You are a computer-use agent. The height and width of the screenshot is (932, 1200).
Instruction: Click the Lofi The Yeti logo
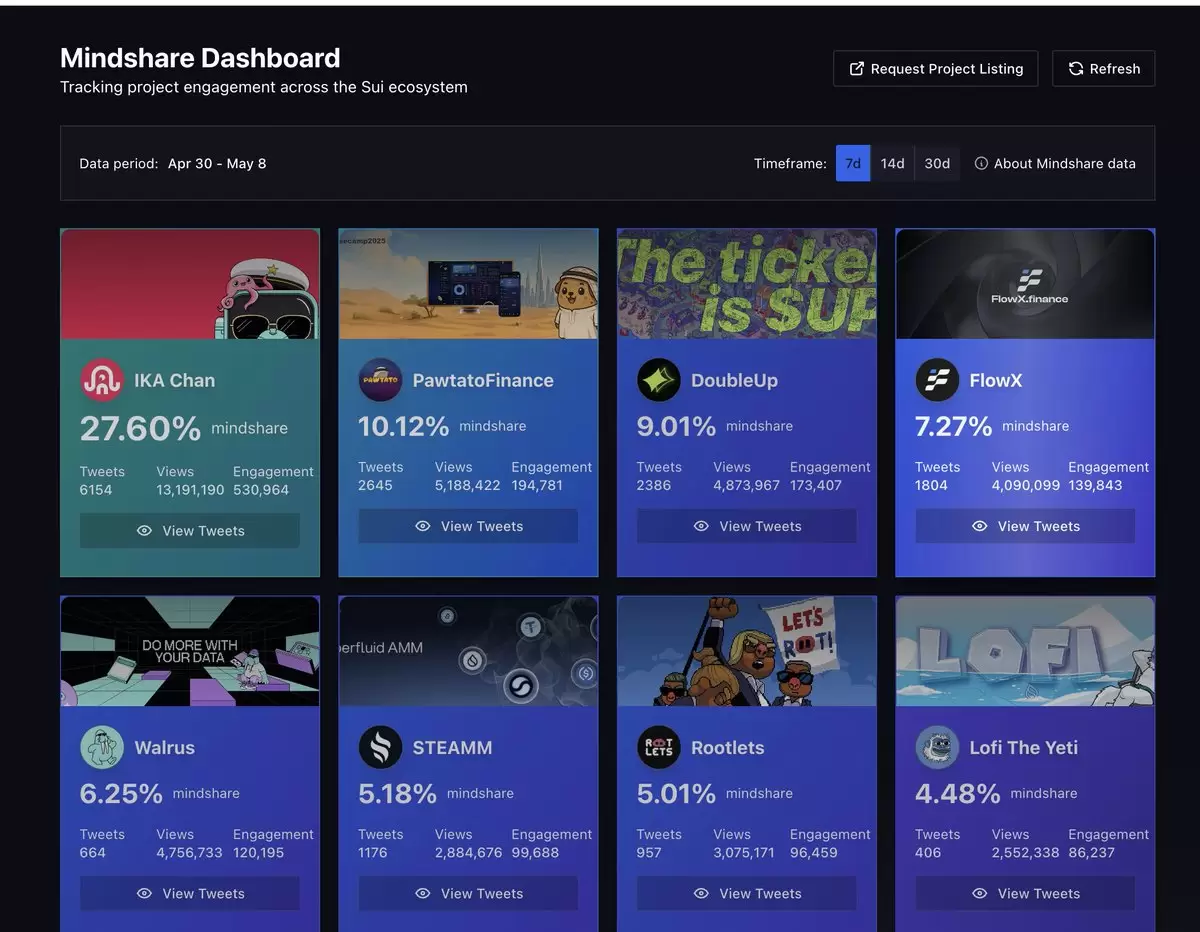937,747
